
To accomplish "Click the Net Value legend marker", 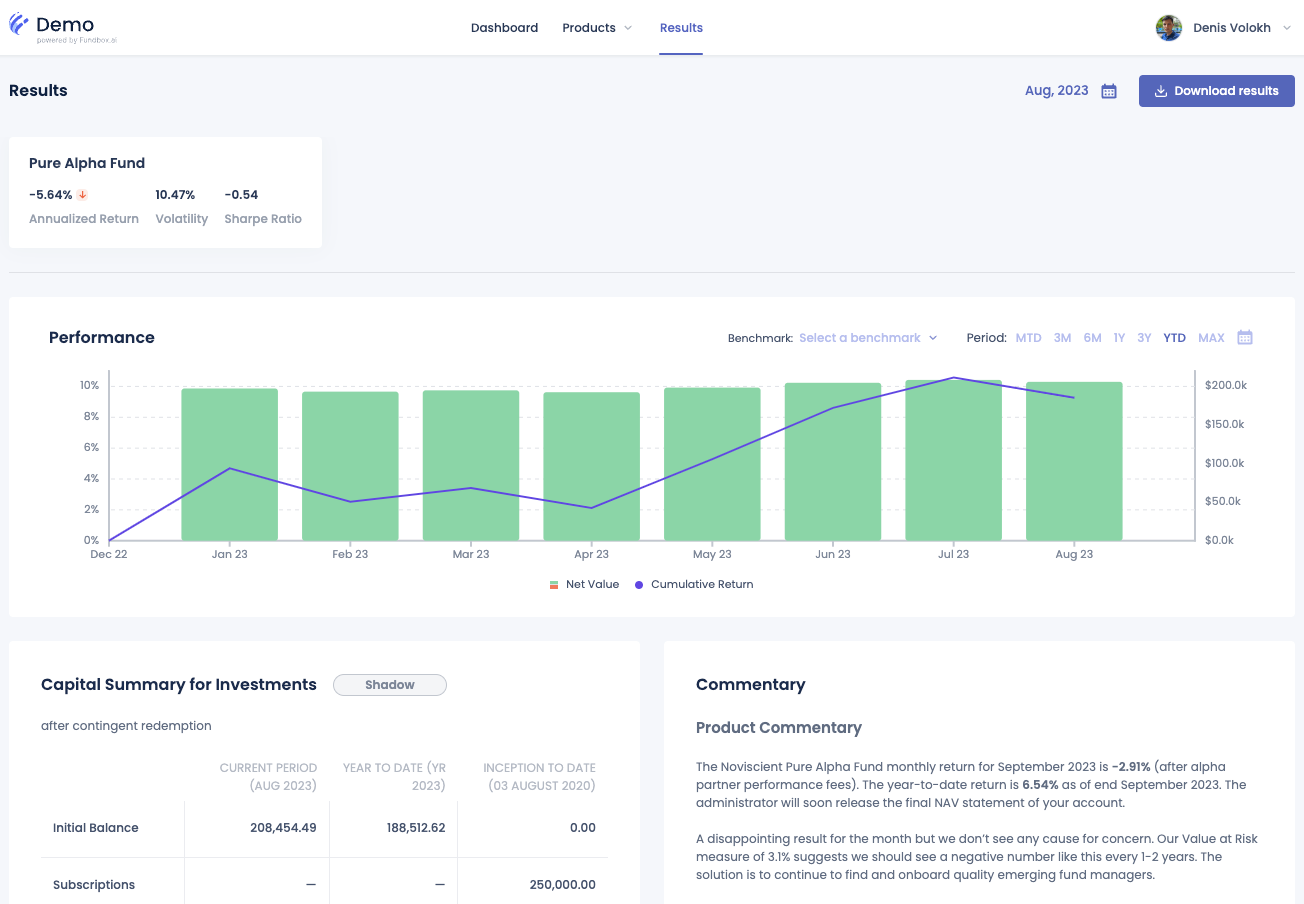I will click(554, 584).
